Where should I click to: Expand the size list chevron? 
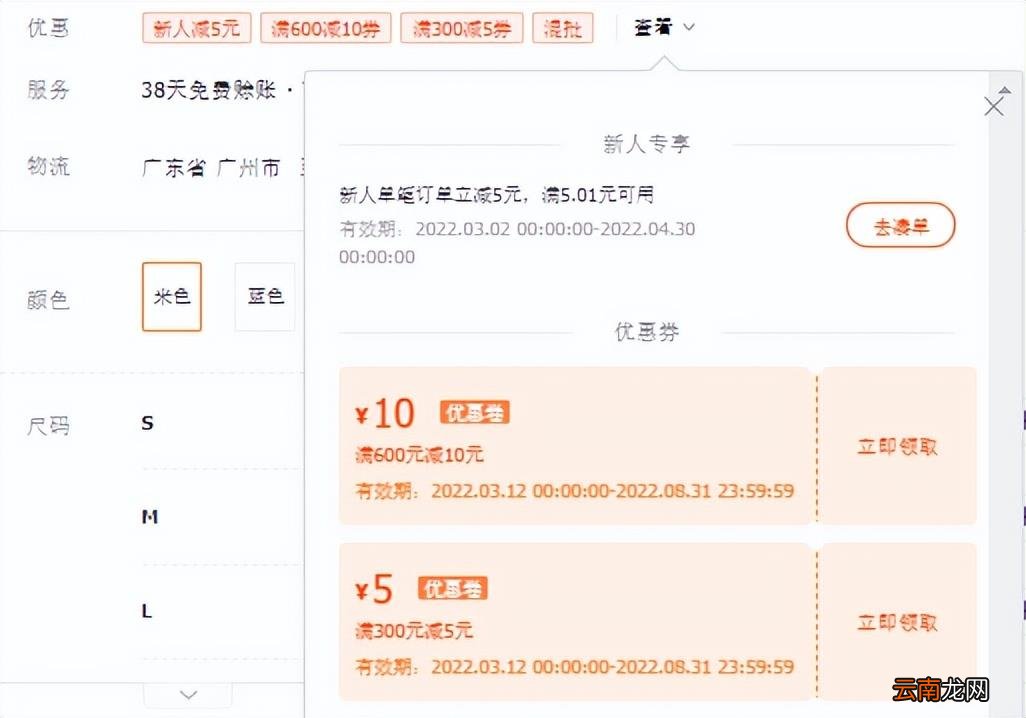pyautogui.click(x=188, y=694)
